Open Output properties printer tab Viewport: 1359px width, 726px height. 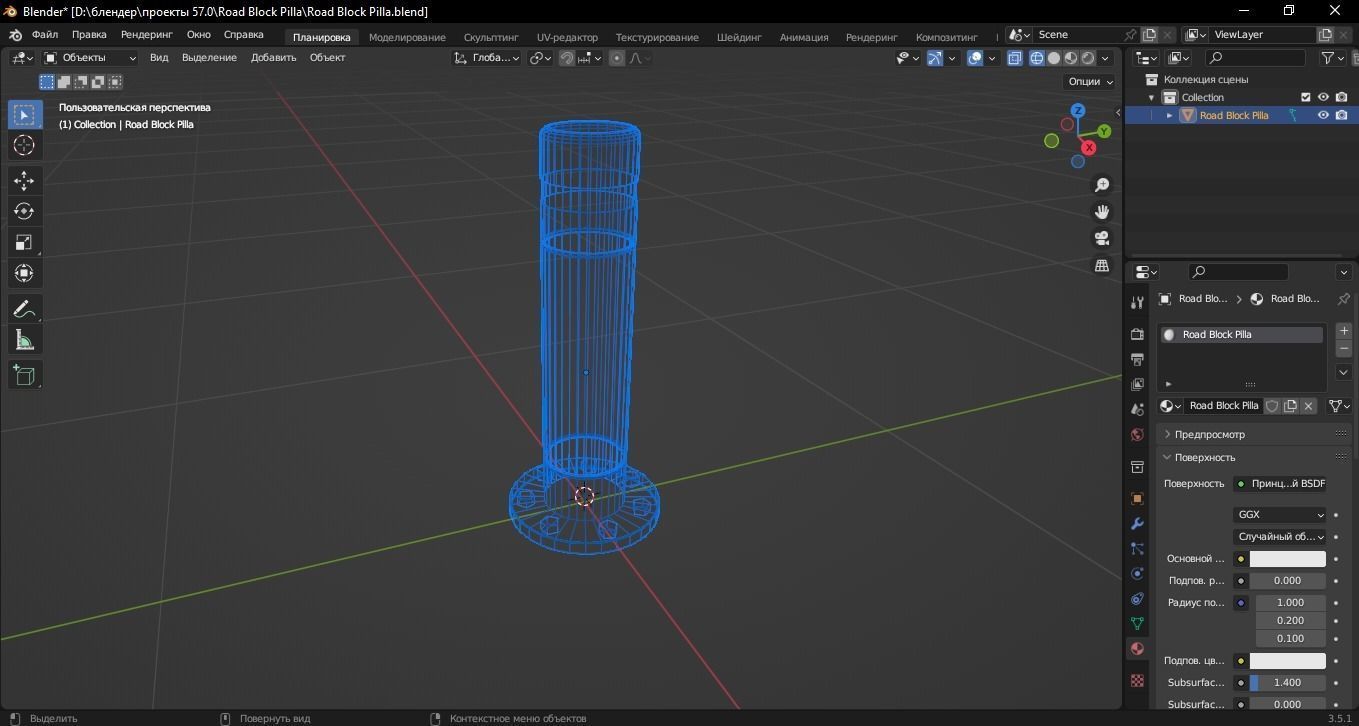1137,359
